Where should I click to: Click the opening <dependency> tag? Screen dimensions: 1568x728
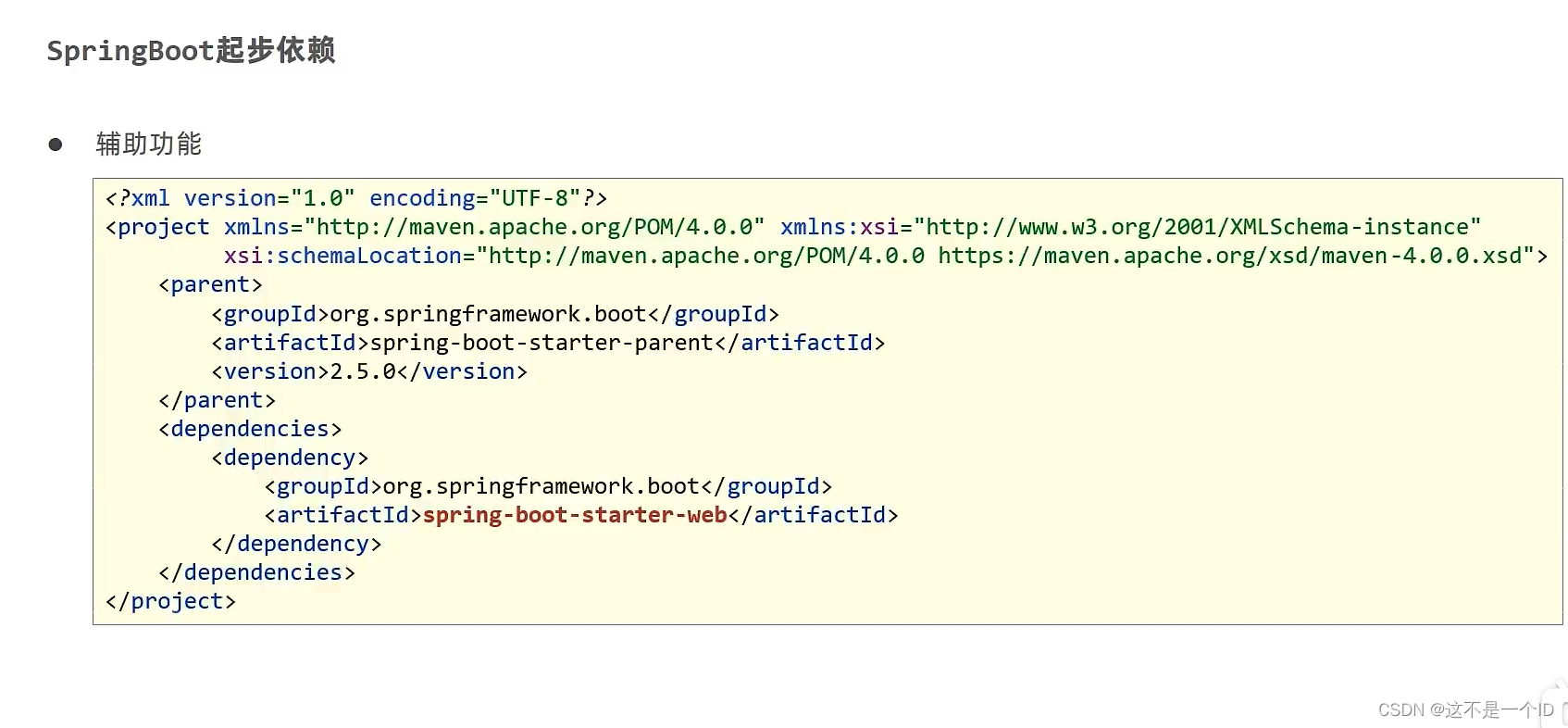(290, 458)
